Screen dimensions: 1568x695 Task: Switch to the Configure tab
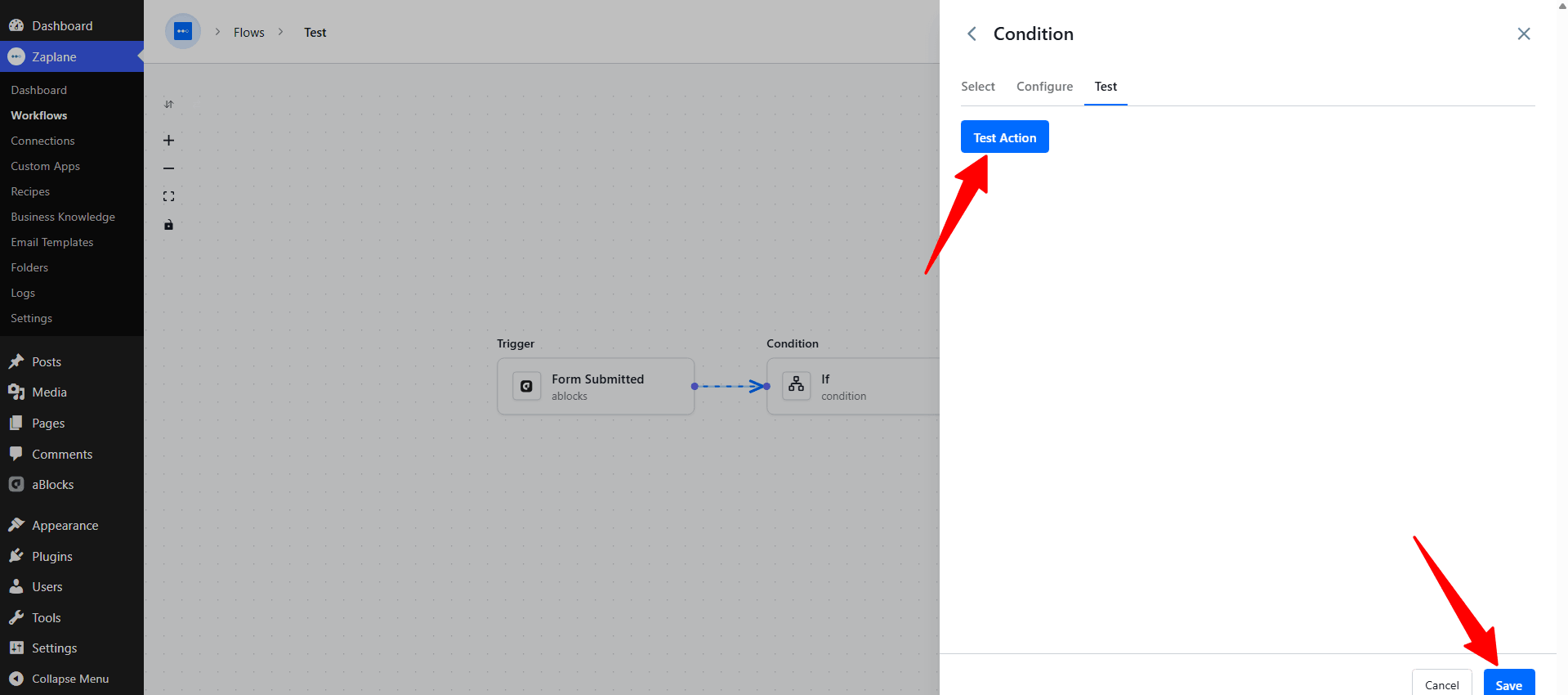coord(1045,87)
